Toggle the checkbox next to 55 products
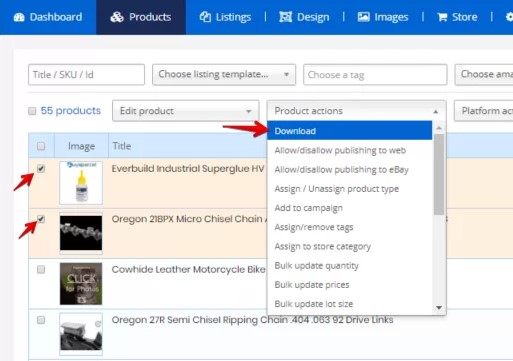513x361 pixels. (32, 111)
